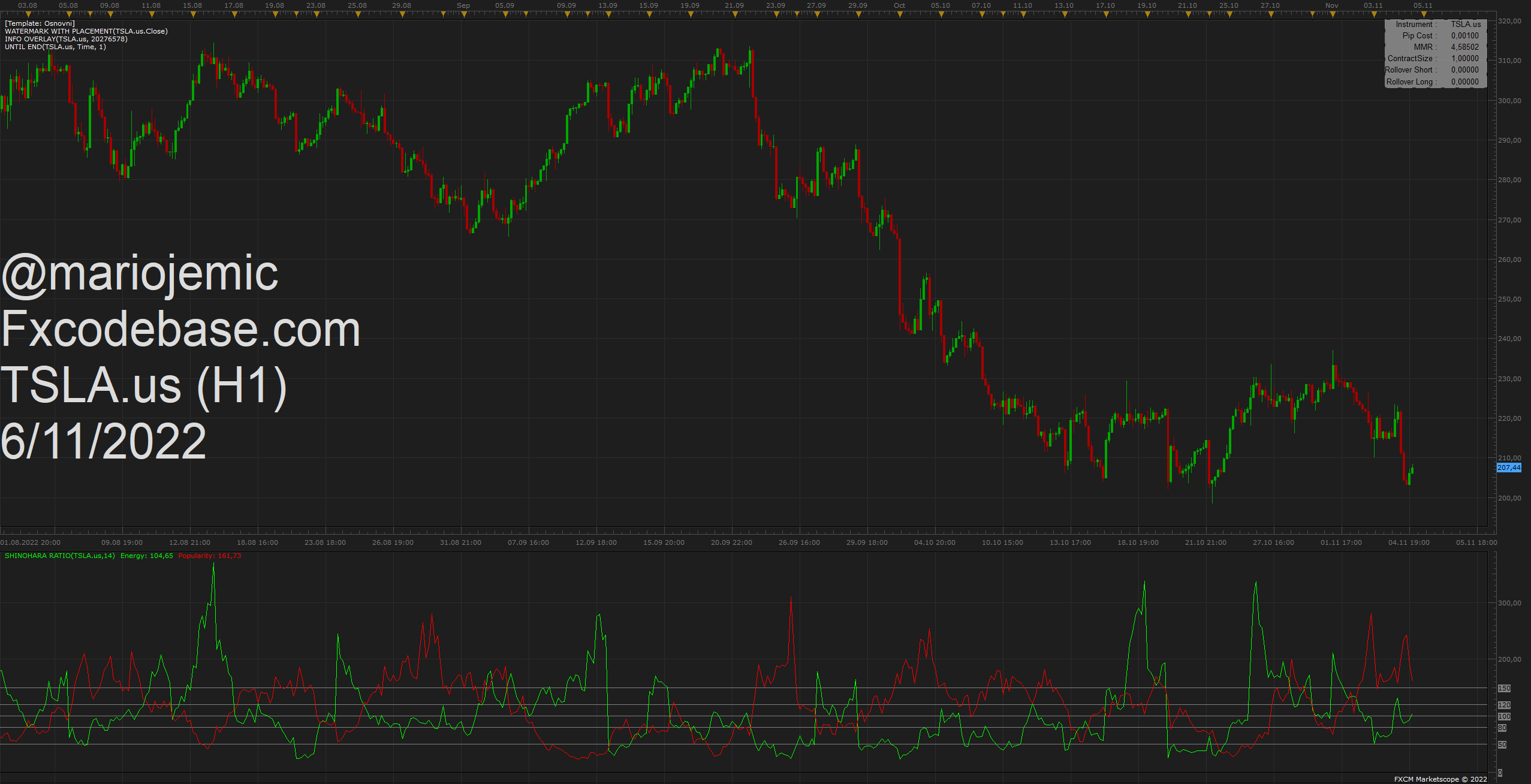
Task: Select the 'INFO OVERLAY(TSLA.us, 20276578)' indicator label
Action: (66, 39)
